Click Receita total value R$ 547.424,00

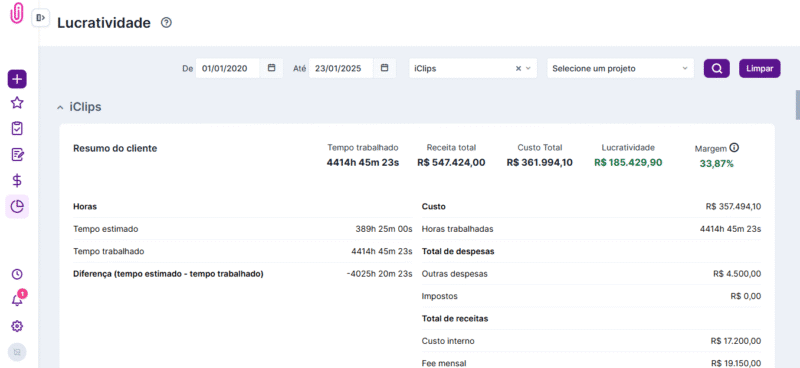pyautogui.click(x=451, y=163)
